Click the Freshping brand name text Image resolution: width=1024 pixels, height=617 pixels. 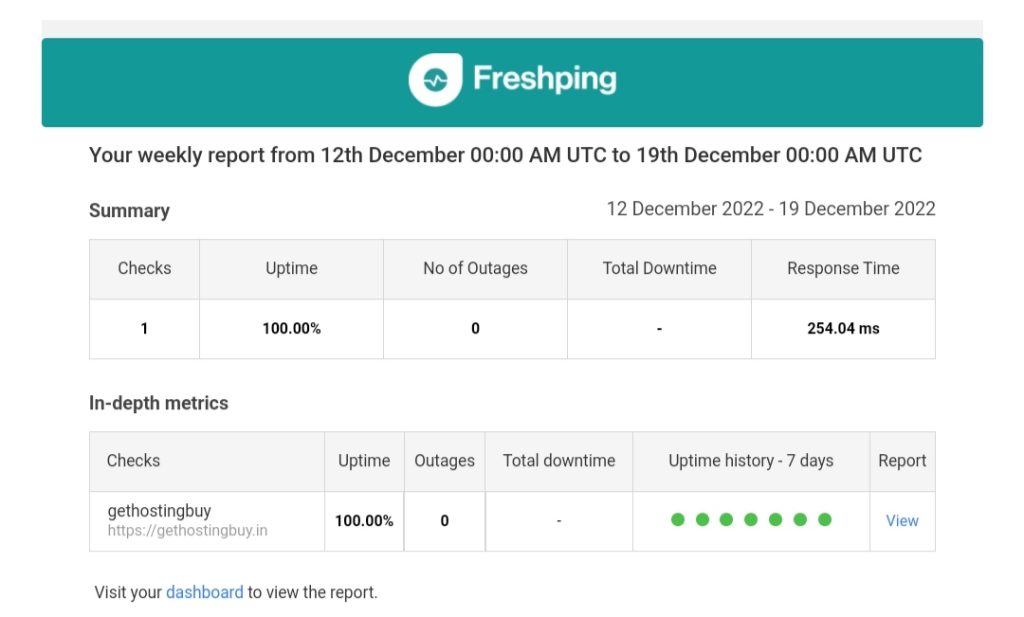pos(545,79)
